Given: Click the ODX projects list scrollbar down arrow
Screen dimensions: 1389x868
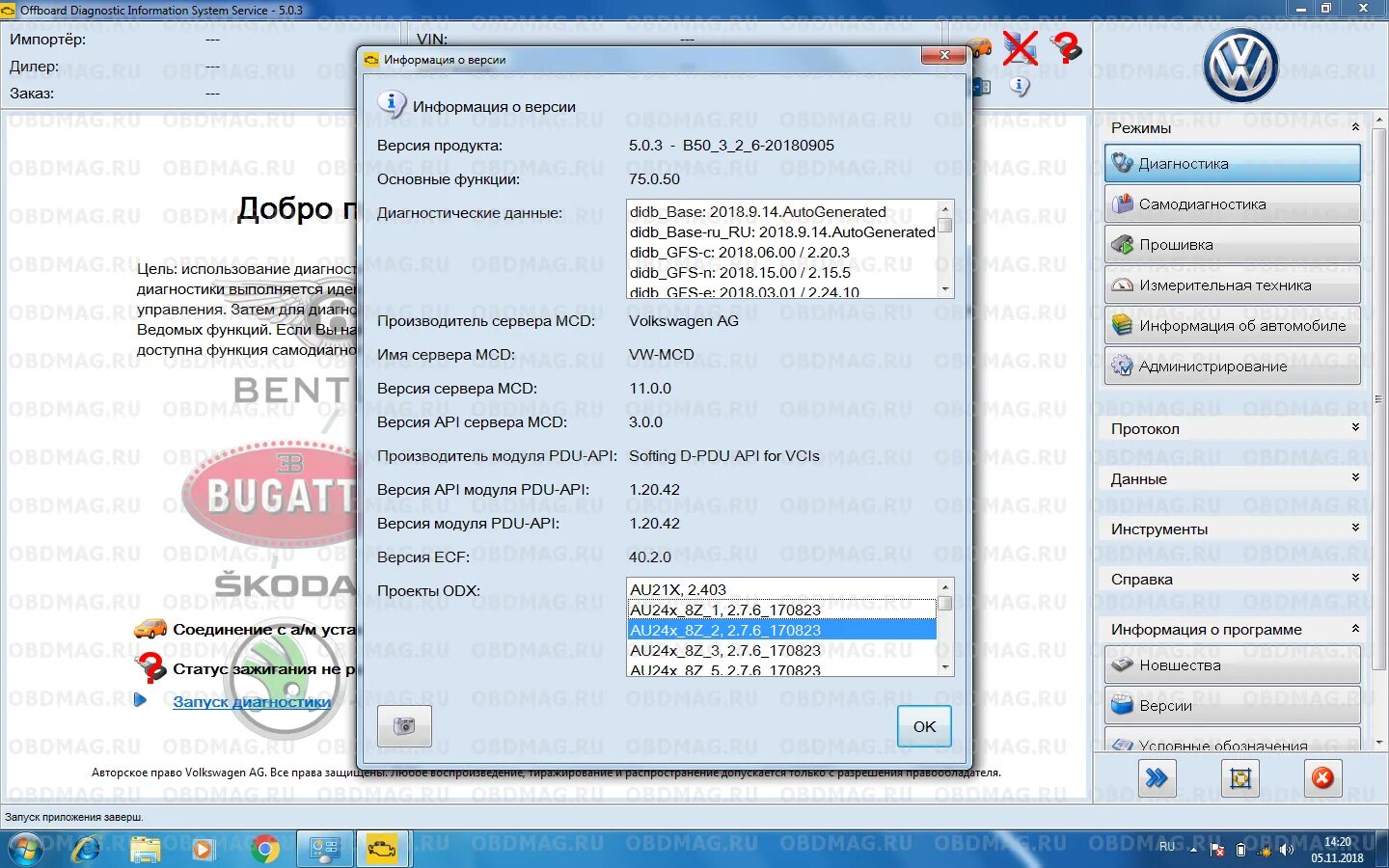Looking at the screenshot, I should tap(945, 667).
